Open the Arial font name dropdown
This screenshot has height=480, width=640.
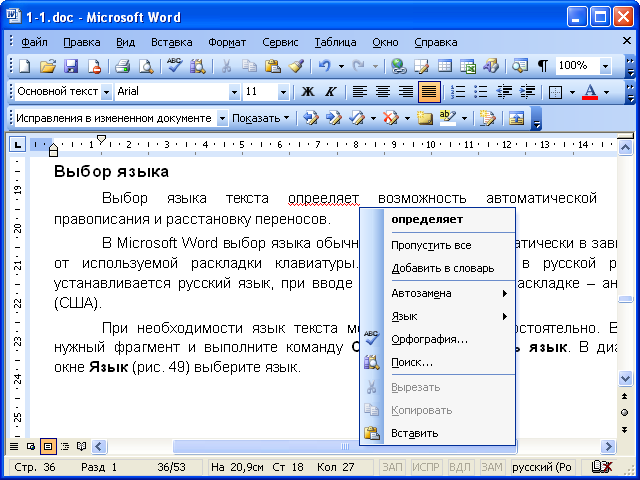(234, 92)
